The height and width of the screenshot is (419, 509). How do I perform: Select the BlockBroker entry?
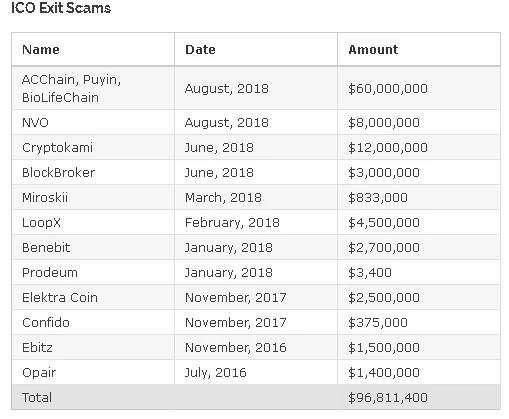[x=58, y=172]
